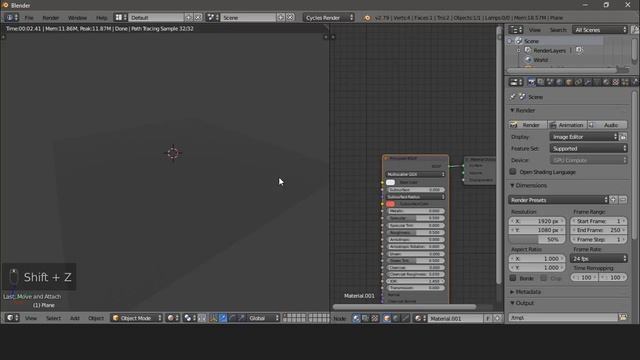
Task: Open the Display Image Editor dropdown
Action: [584, 137]
